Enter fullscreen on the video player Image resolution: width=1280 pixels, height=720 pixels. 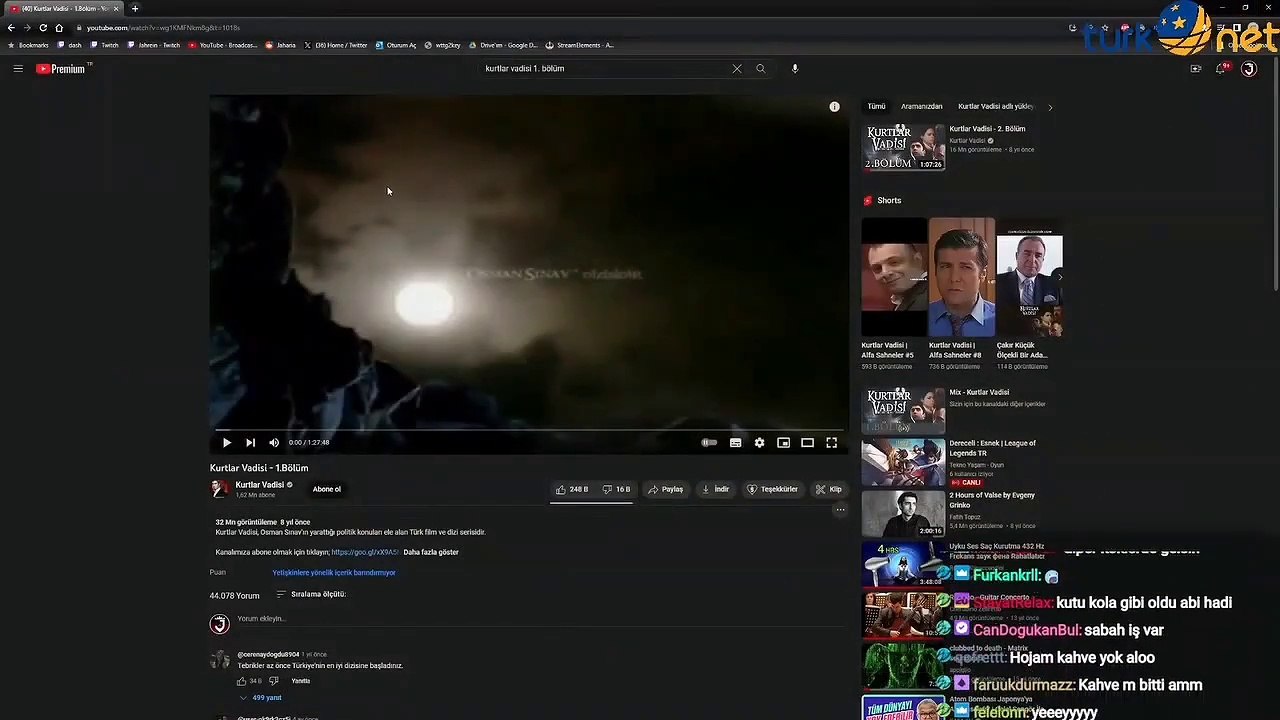pos(831,443)
